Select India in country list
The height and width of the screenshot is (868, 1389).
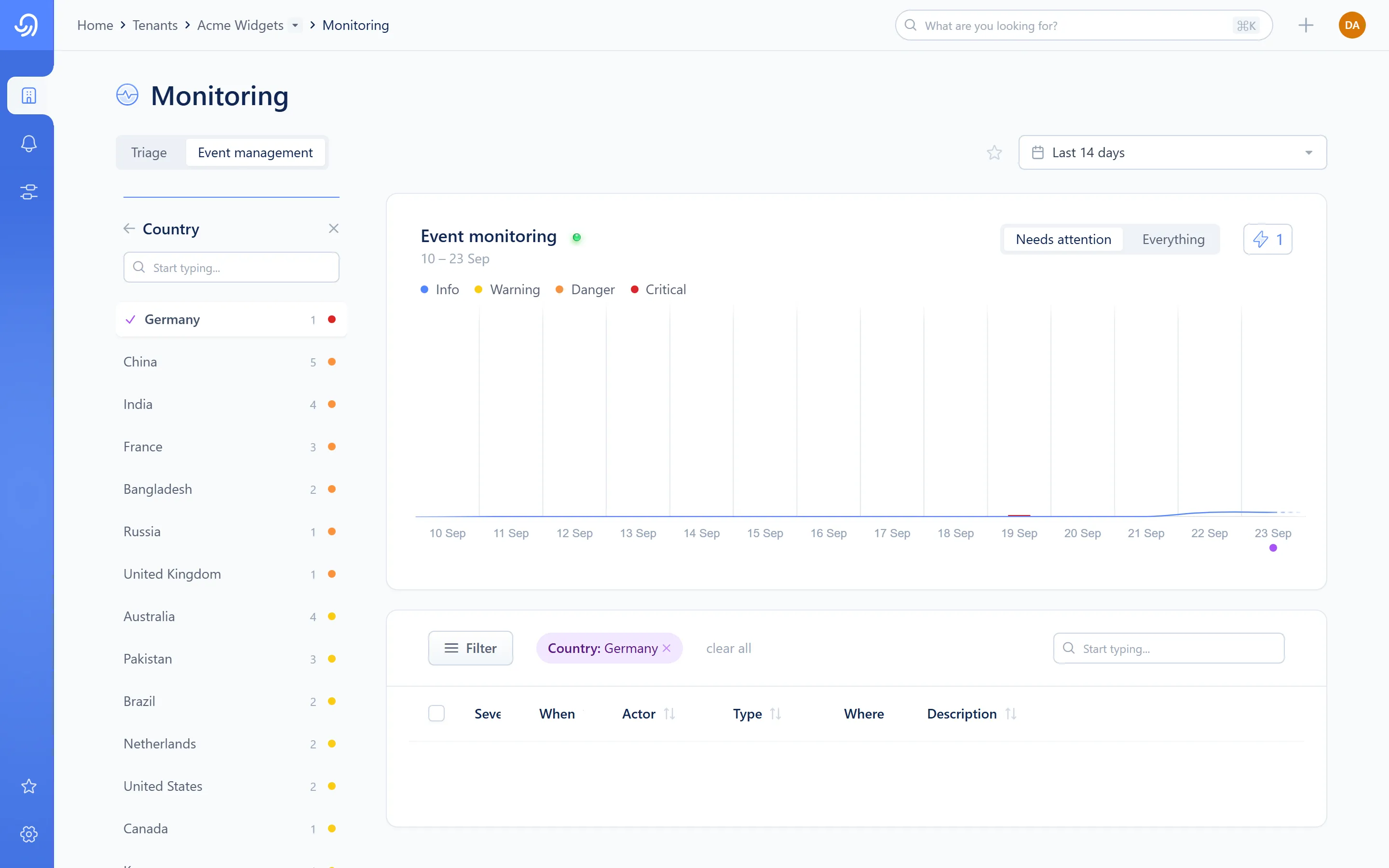click(x=231, y=404)
